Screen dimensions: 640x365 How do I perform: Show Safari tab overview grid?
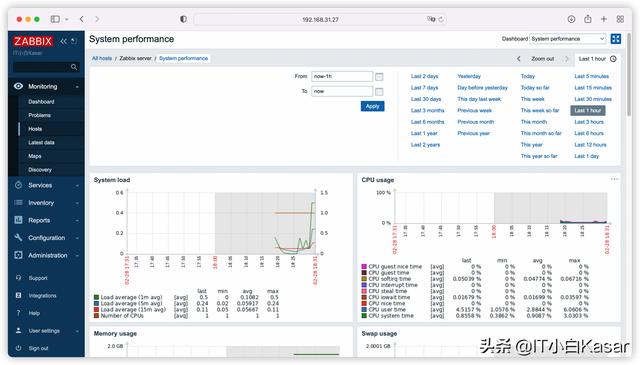click(620, 19)
